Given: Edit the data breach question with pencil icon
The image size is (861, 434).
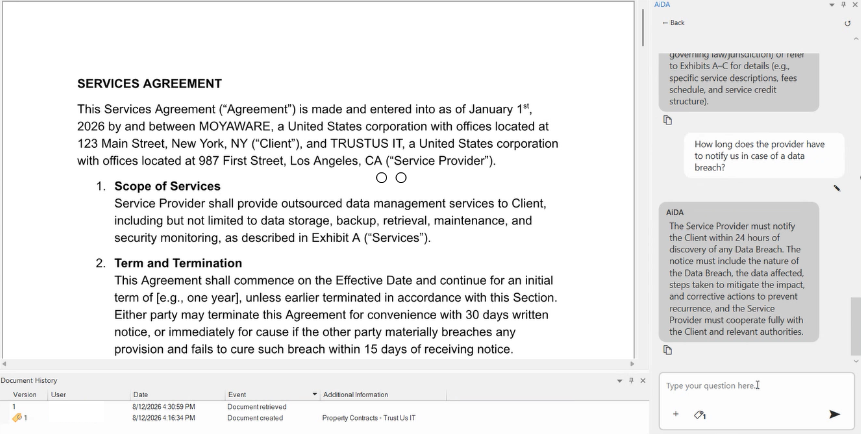Looking at the screenshot, I should 836,188.
